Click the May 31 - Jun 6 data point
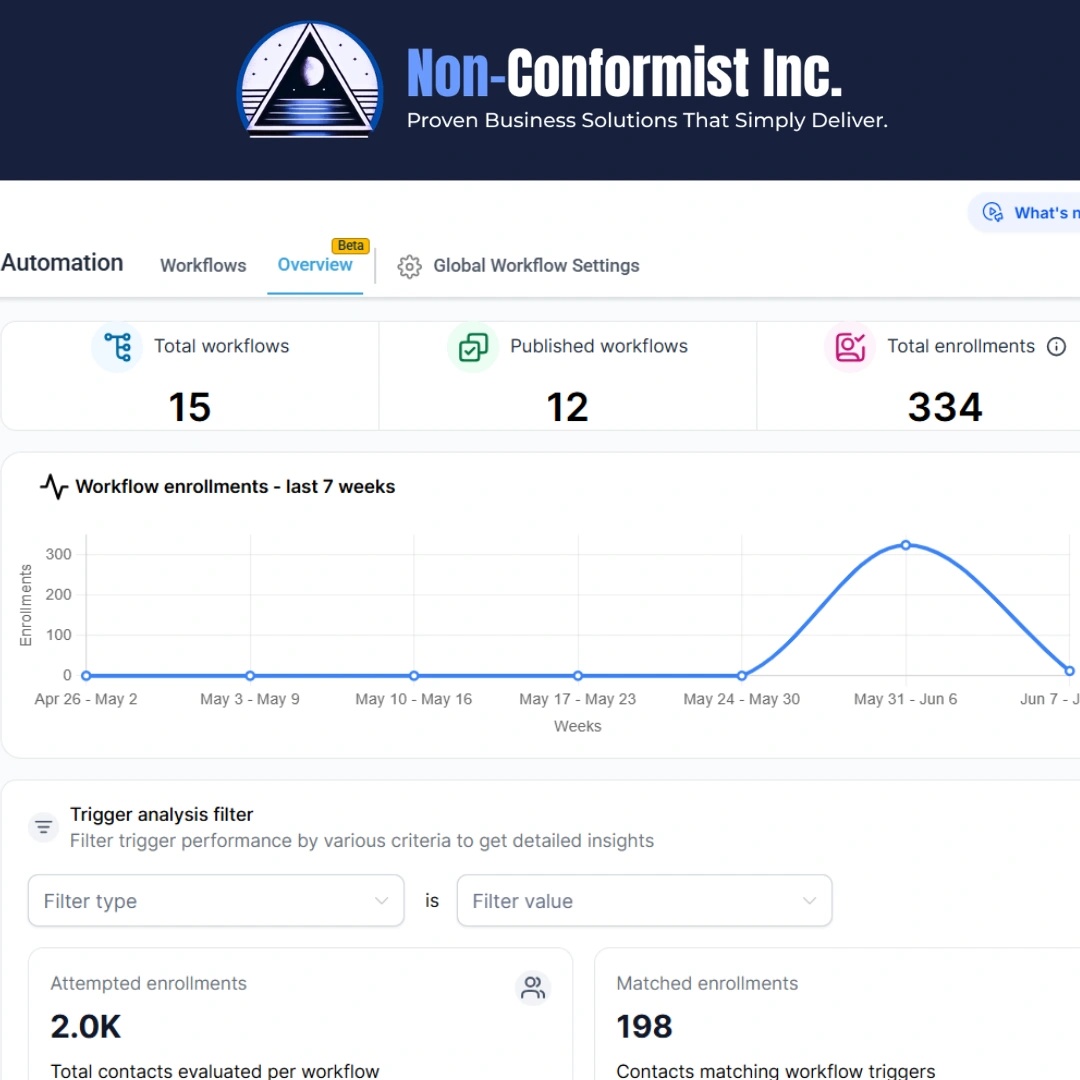Screen dimensions: 1080x1080 tap(906, 545)
